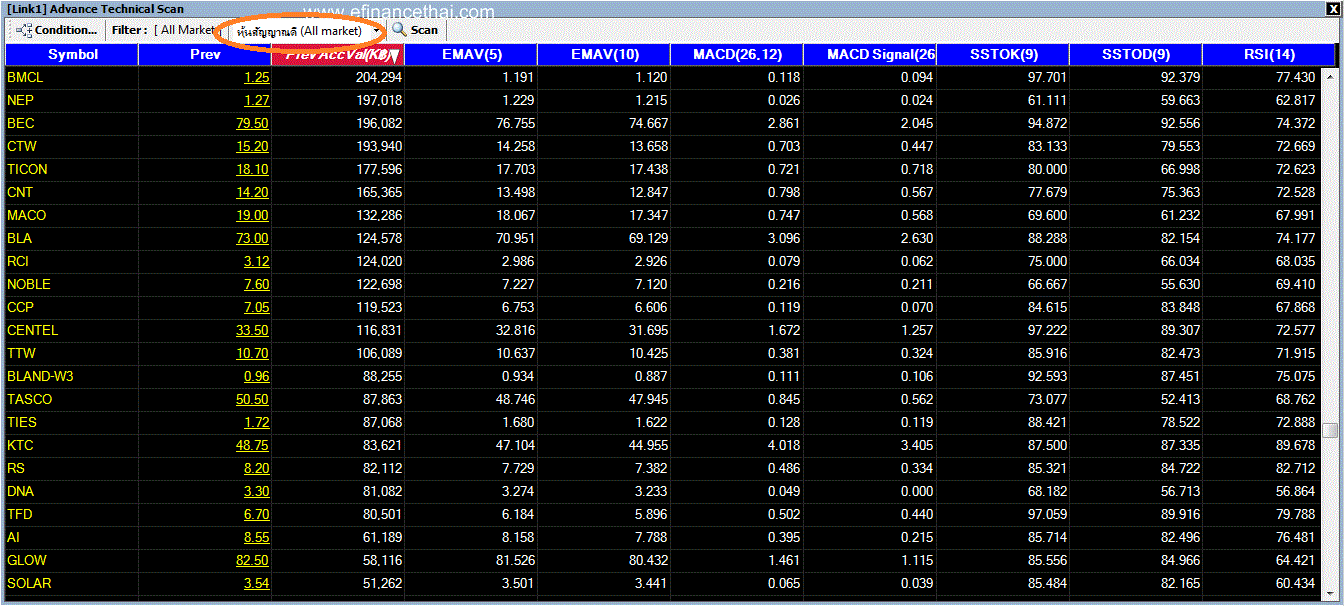This screenshot has height=606, width=1344.
Task: Click the value 204,294 in BMCL row
Action: point(378,77)
